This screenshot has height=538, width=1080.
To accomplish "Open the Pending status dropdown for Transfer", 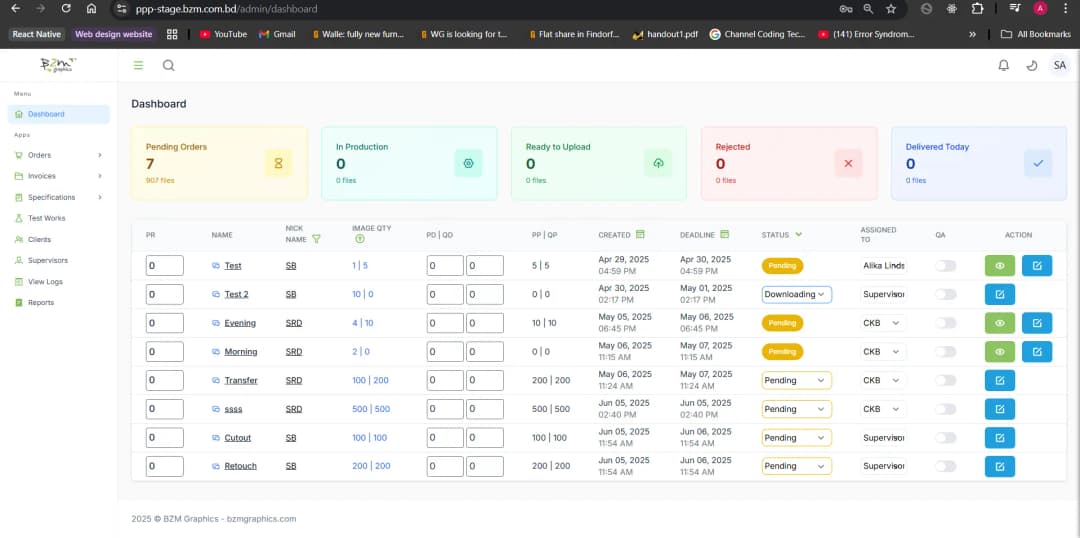I will pyautogui.click(x=796, y=380).
